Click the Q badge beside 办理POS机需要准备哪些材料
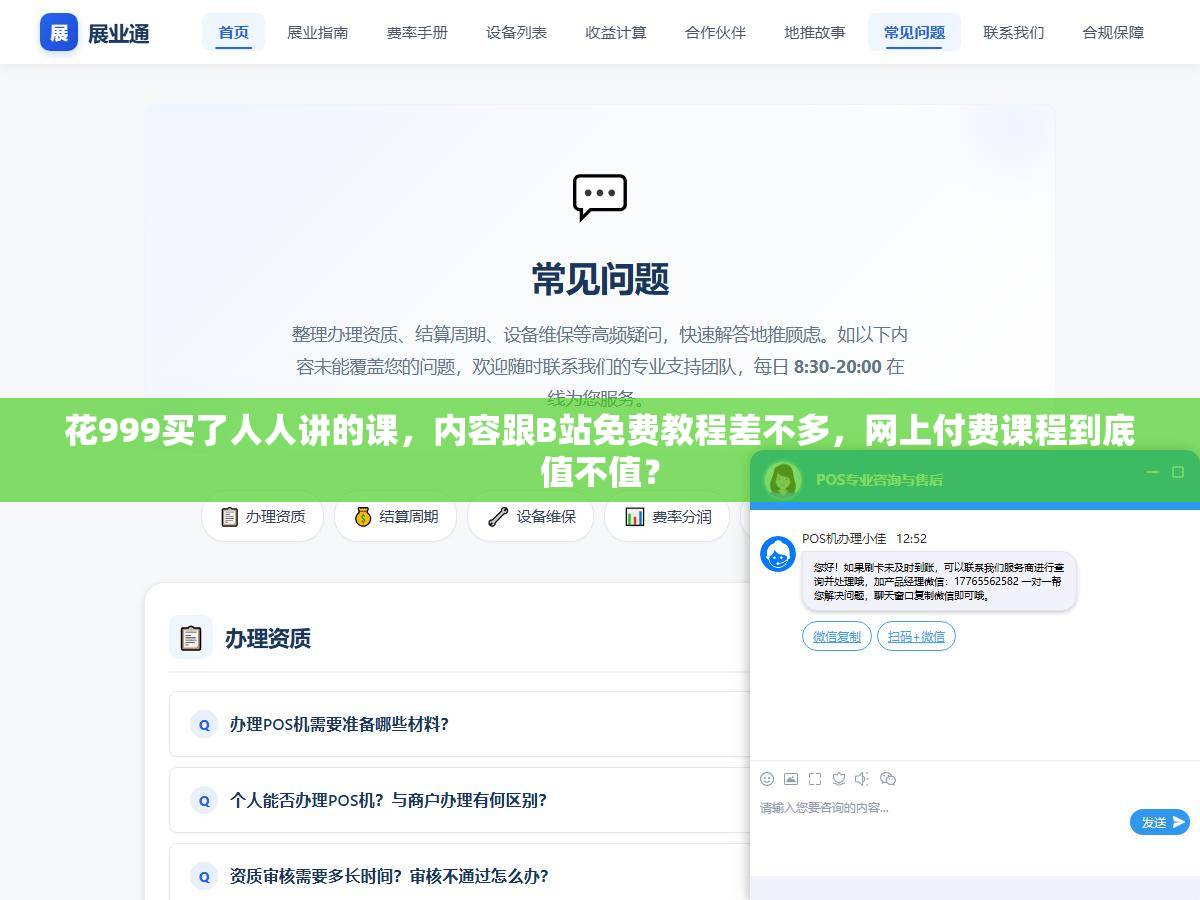Image resolution: width=1200 pixels, height=900 pixels. (204, 724)
